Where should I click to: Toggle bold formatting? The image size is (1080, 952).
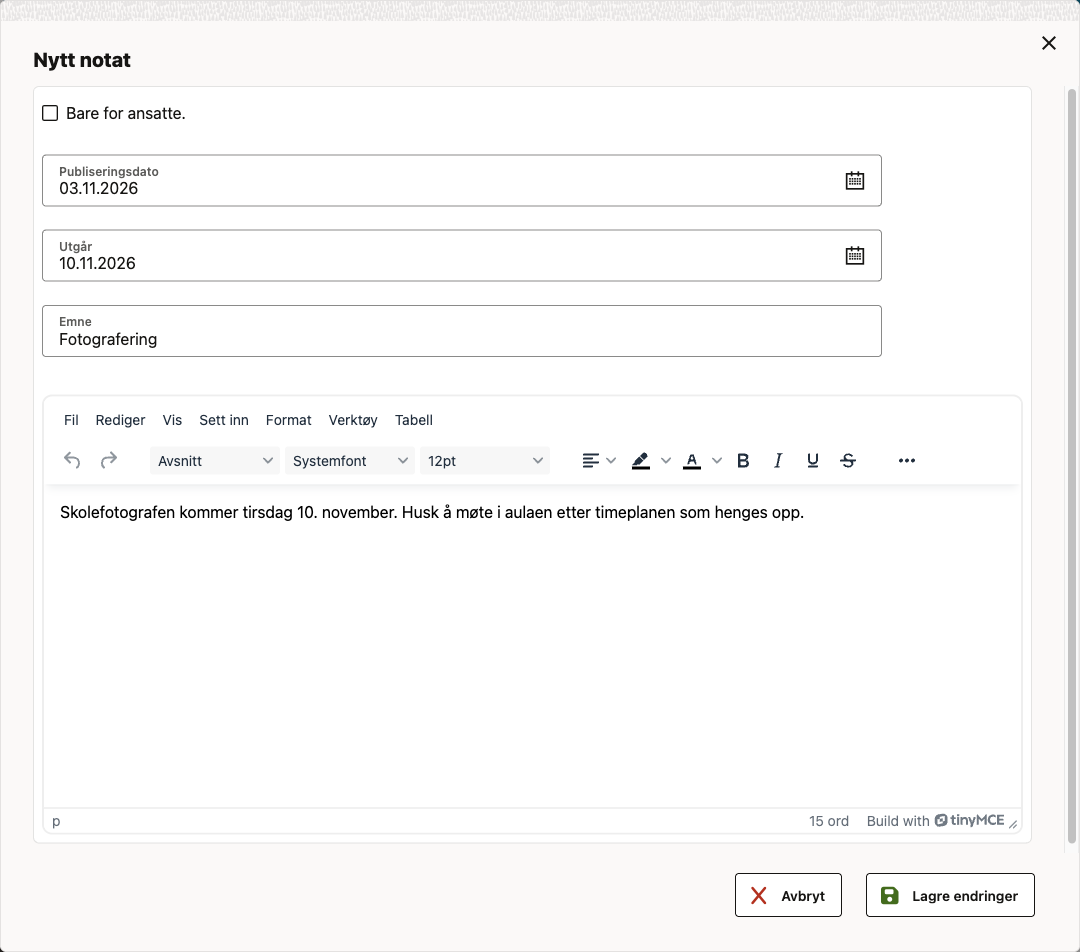742,461
